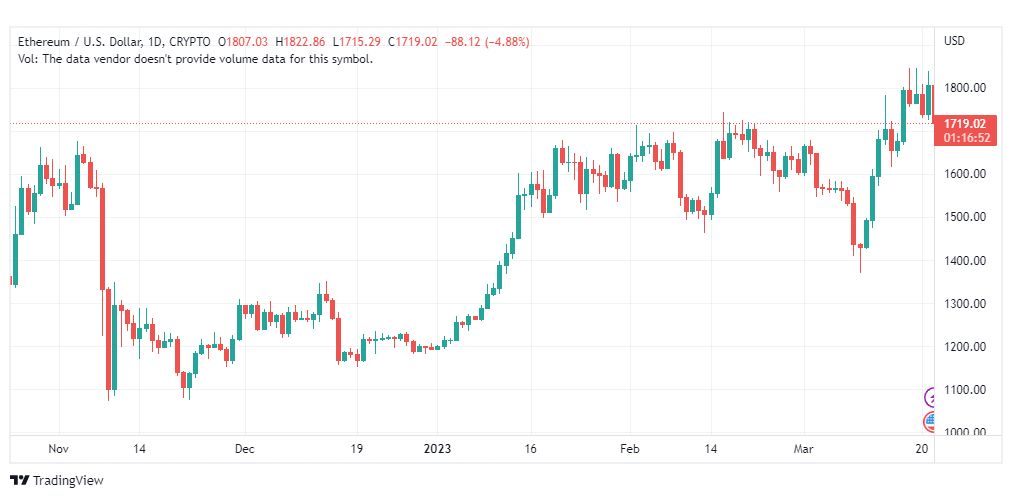Image resolution: width=1012 pixels, height=498 pixels.
Task: Open the purple lightning event marker
Action: [930, 396]
